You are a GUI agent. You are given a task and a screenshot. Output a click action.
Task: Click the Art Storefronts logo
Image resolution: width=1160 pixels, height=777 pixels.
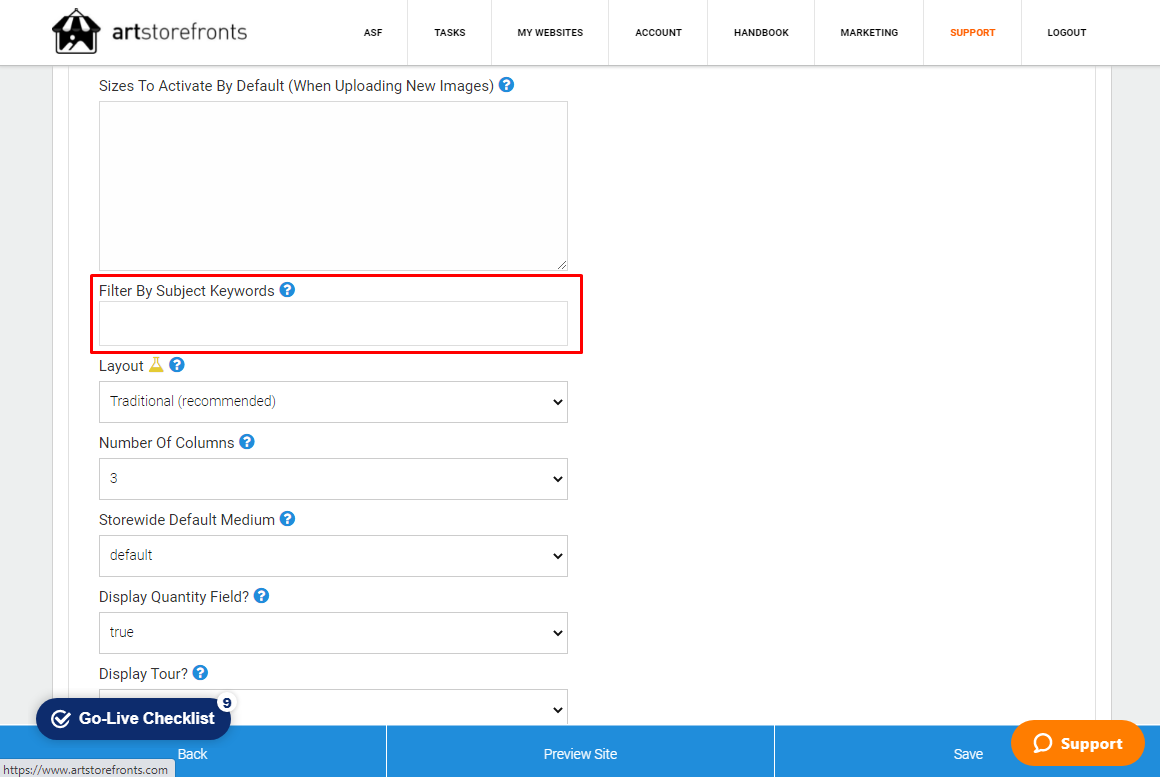[149, 32]
